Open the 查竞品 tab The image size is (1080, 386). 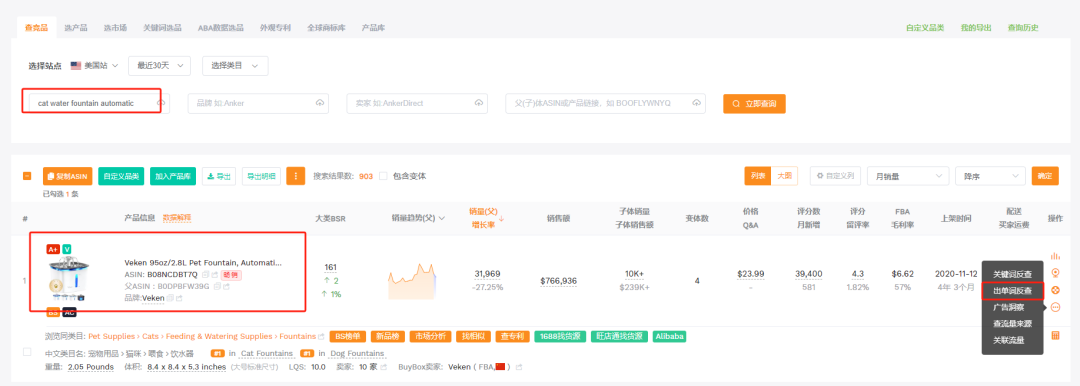(x=37, y=28)
